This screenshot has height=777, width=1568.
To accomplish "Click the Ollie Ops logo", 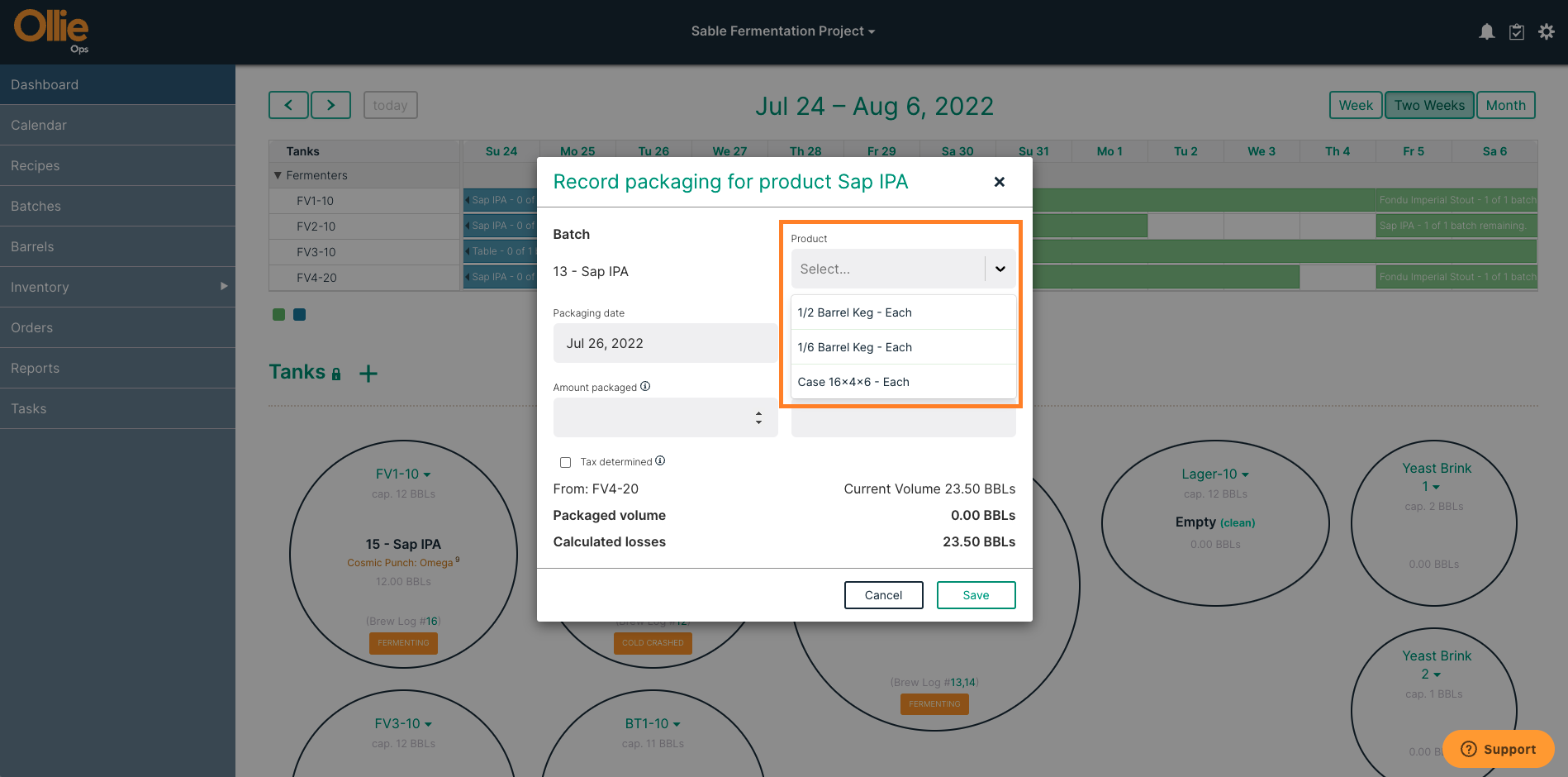I will [51, 31].
